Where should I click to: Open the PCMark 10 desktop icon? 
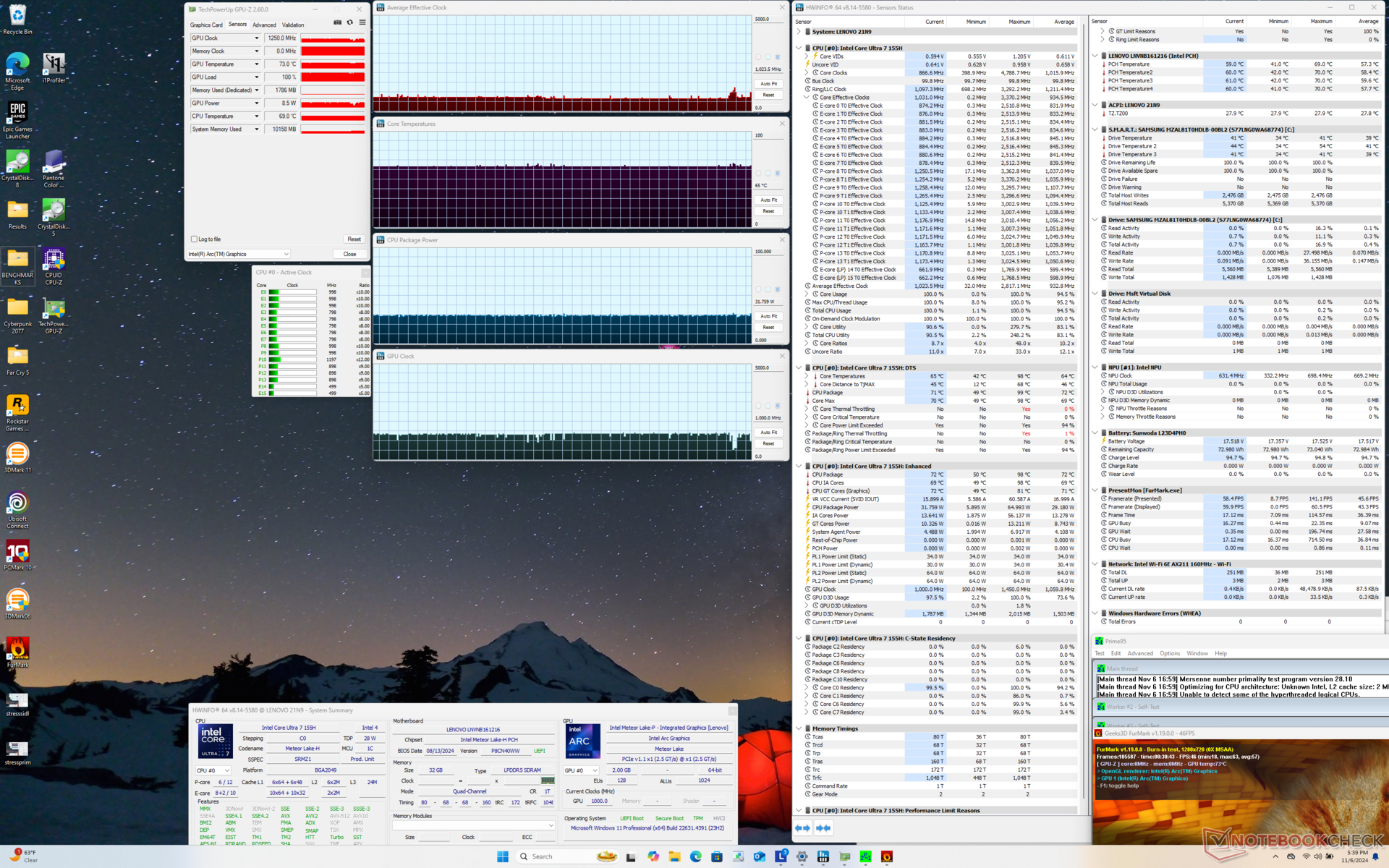pyautogui.click(x=17, y=556)
